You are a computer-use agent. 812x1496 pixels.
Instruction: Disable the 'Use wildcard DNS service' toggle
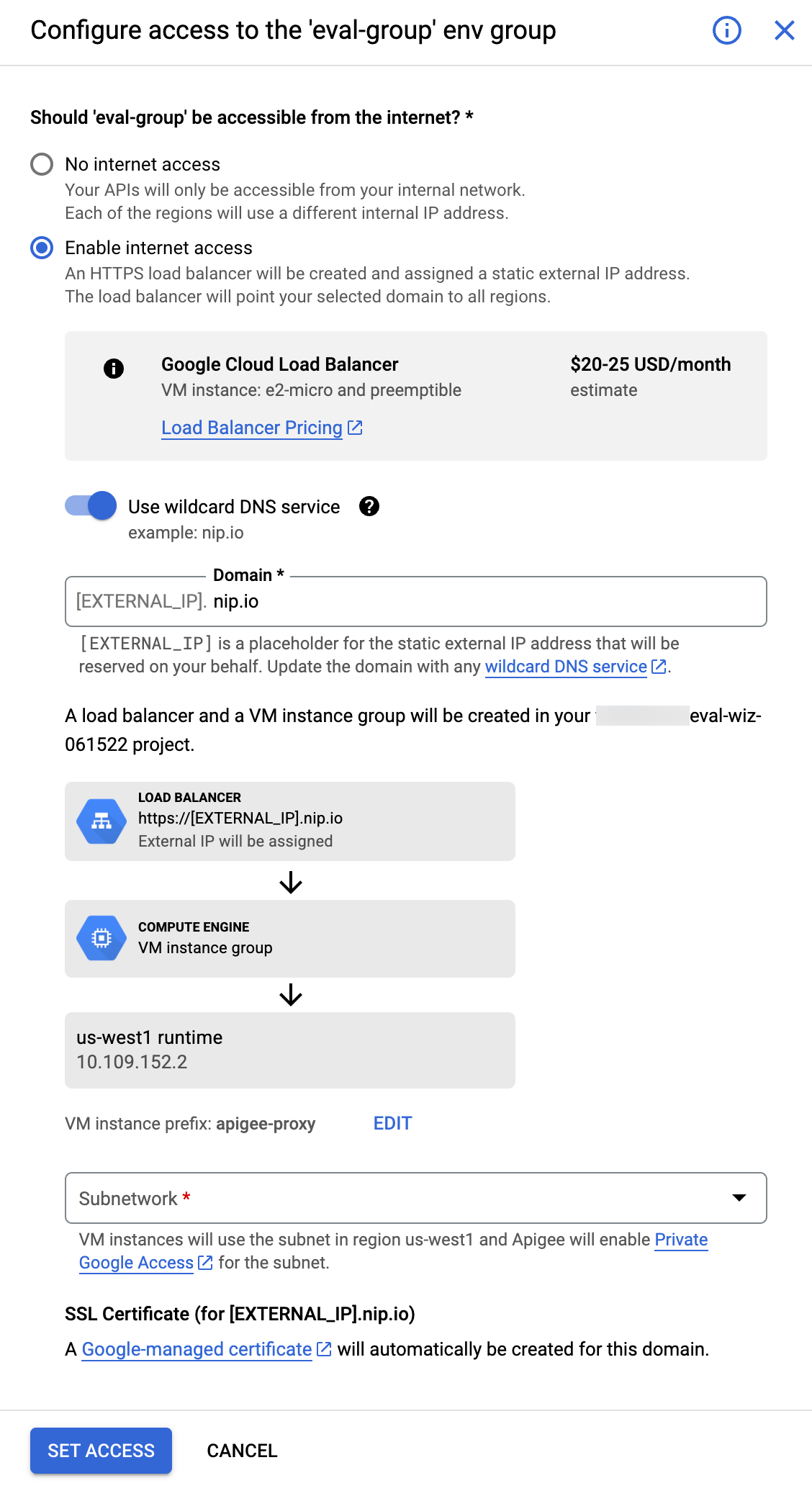[89, 506]
